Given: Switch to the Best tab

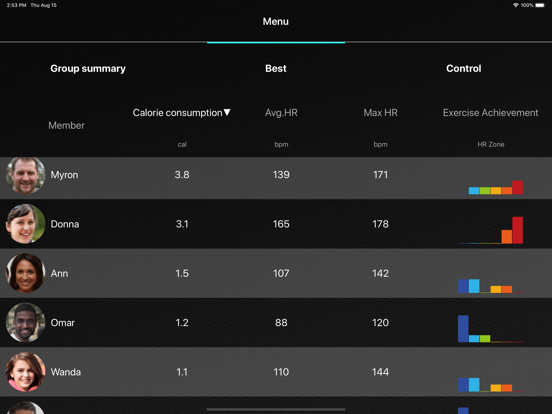Looking at the screenshot, I should (276, 68).
